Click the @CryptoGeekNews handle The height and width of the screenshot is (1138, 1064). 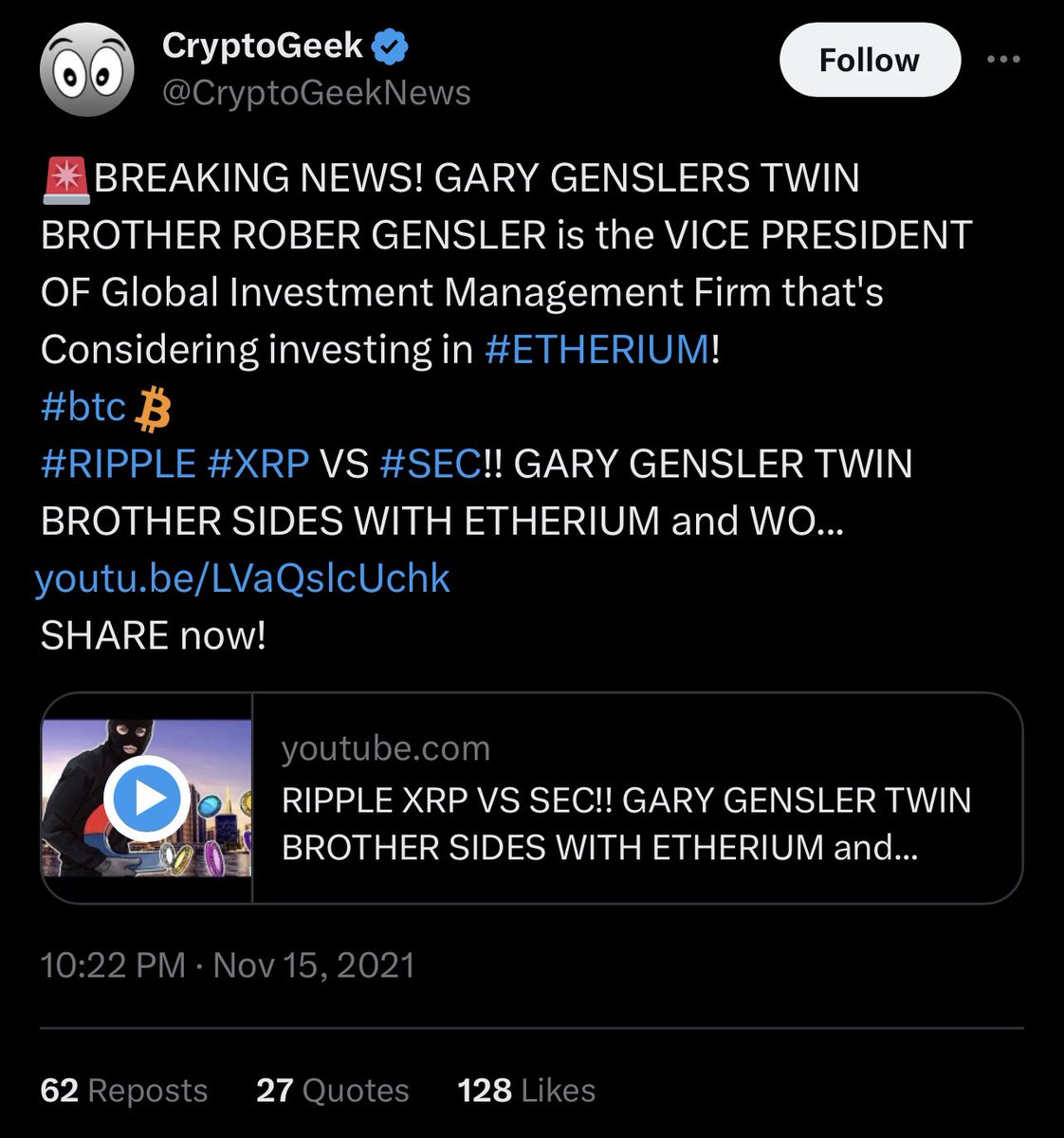click(317, 93)
